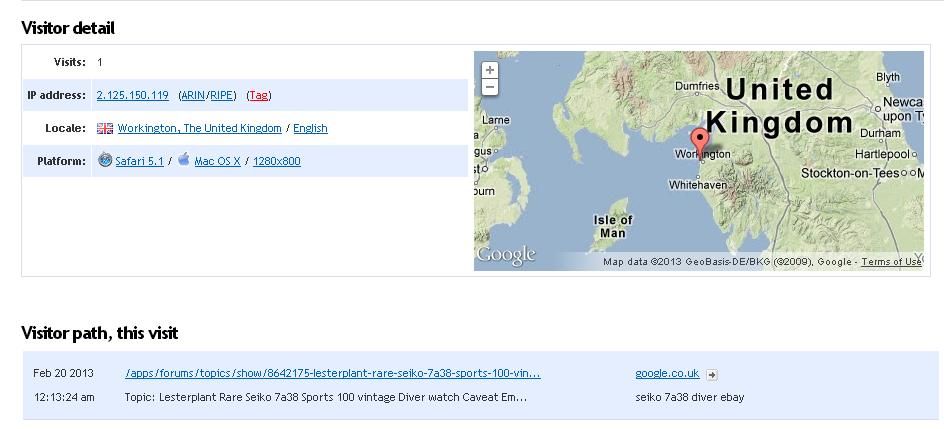Open the lesterplant forum topic URL

[x=333, y=374]
